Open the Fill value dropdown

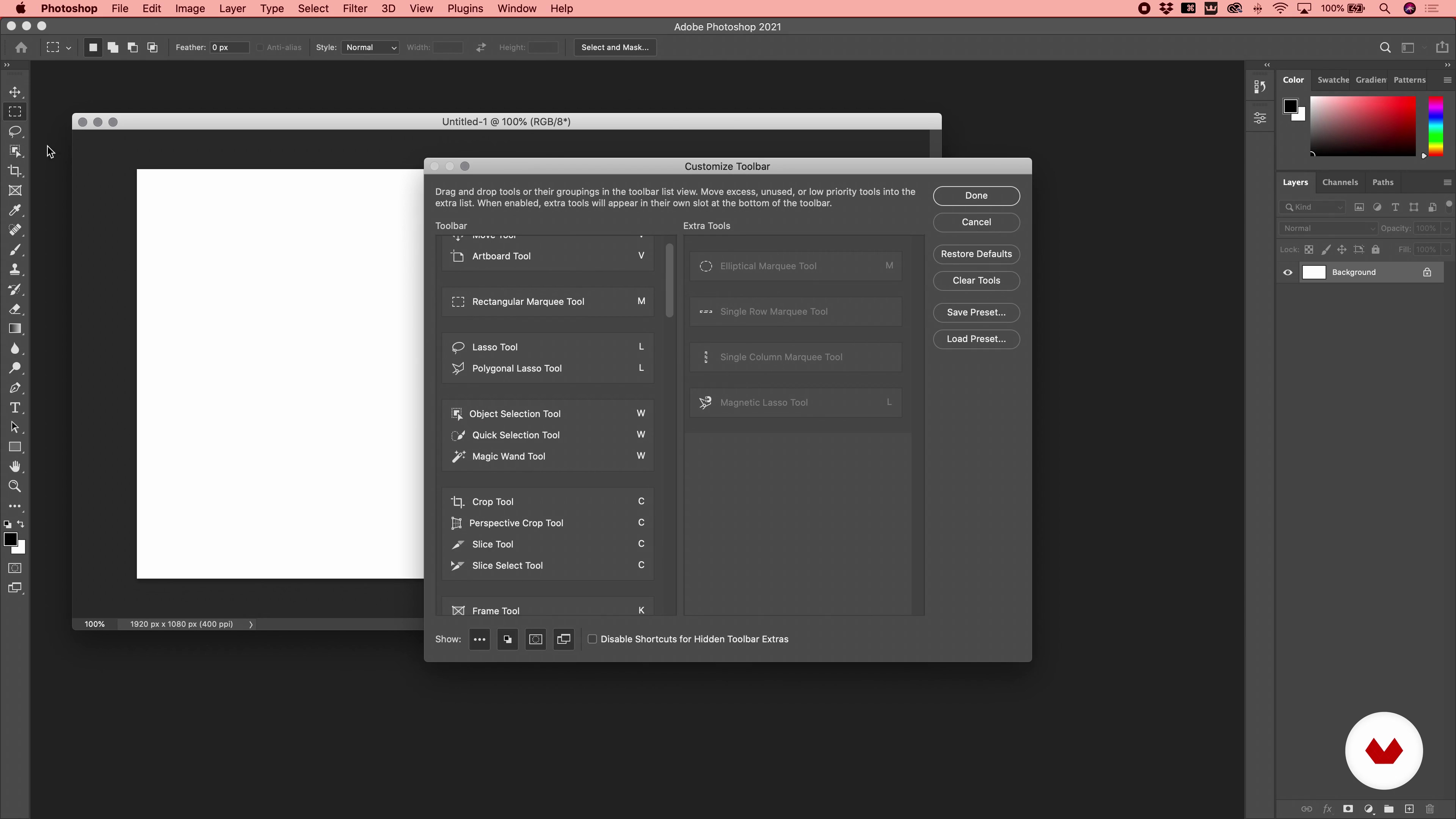click(x=1446, y=250)
